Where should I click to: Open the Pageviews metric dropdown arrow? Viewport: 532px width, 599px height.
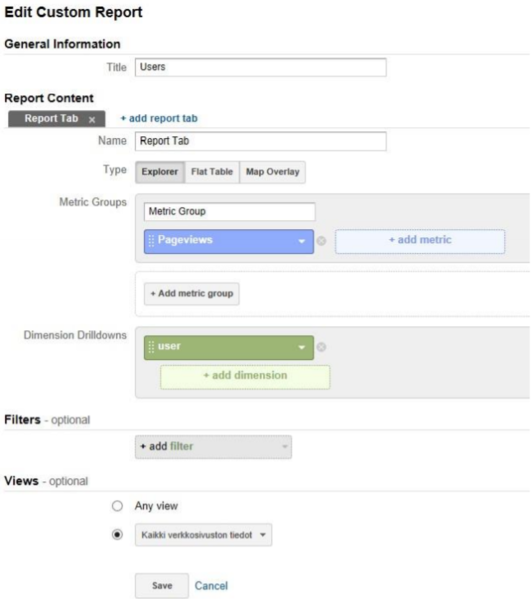[x=302, y=241]
